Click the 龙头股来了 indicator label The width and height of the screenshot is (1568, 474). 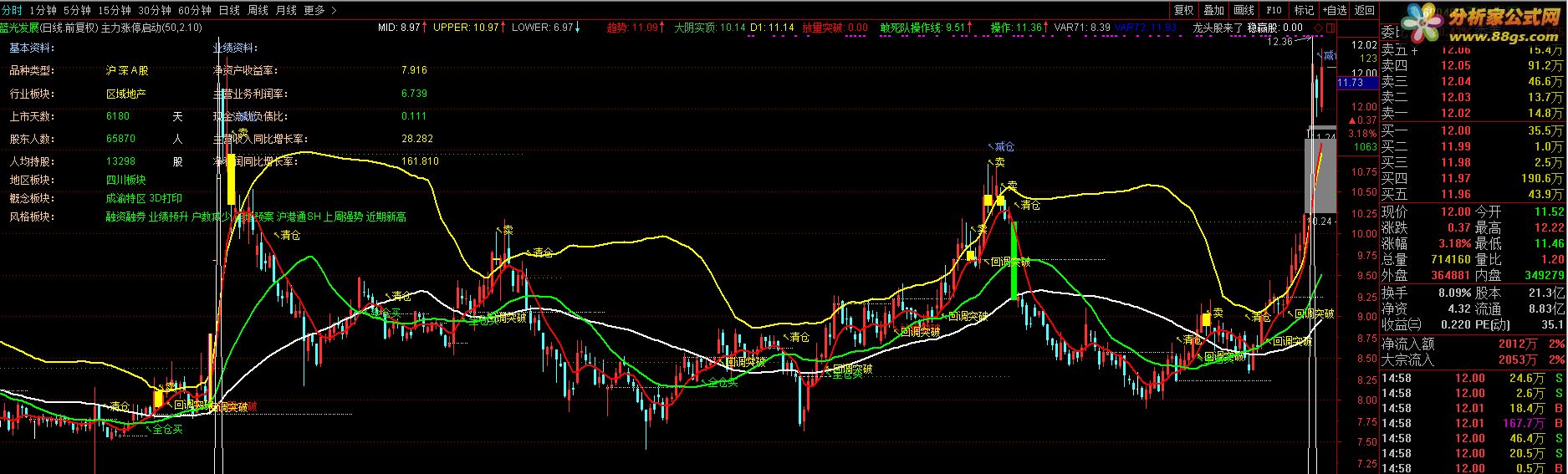1218,28
